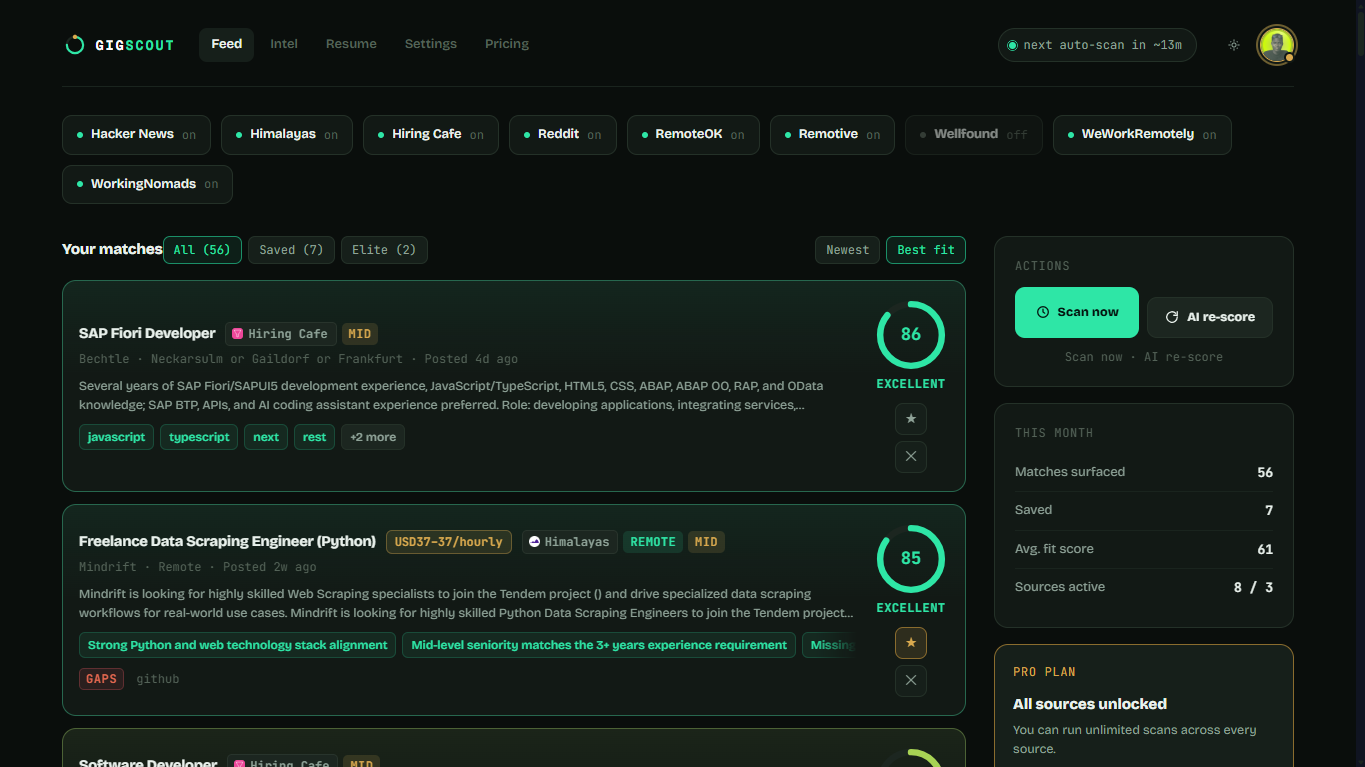Toggle the Hiring Cafe source chip

coord(431,135)
